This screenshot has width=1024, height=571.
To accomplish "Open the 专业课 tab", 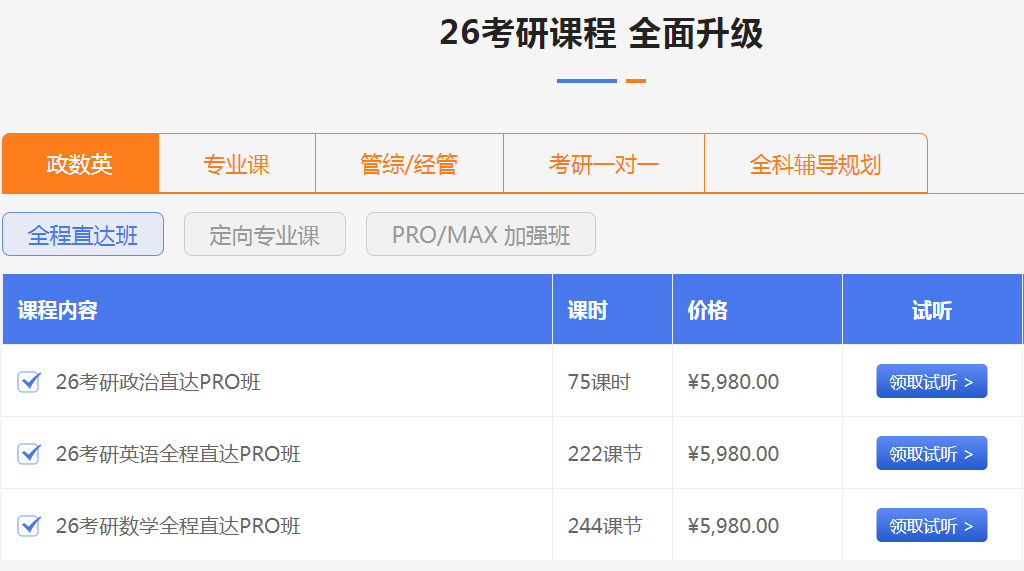I will tap(237, 164).
